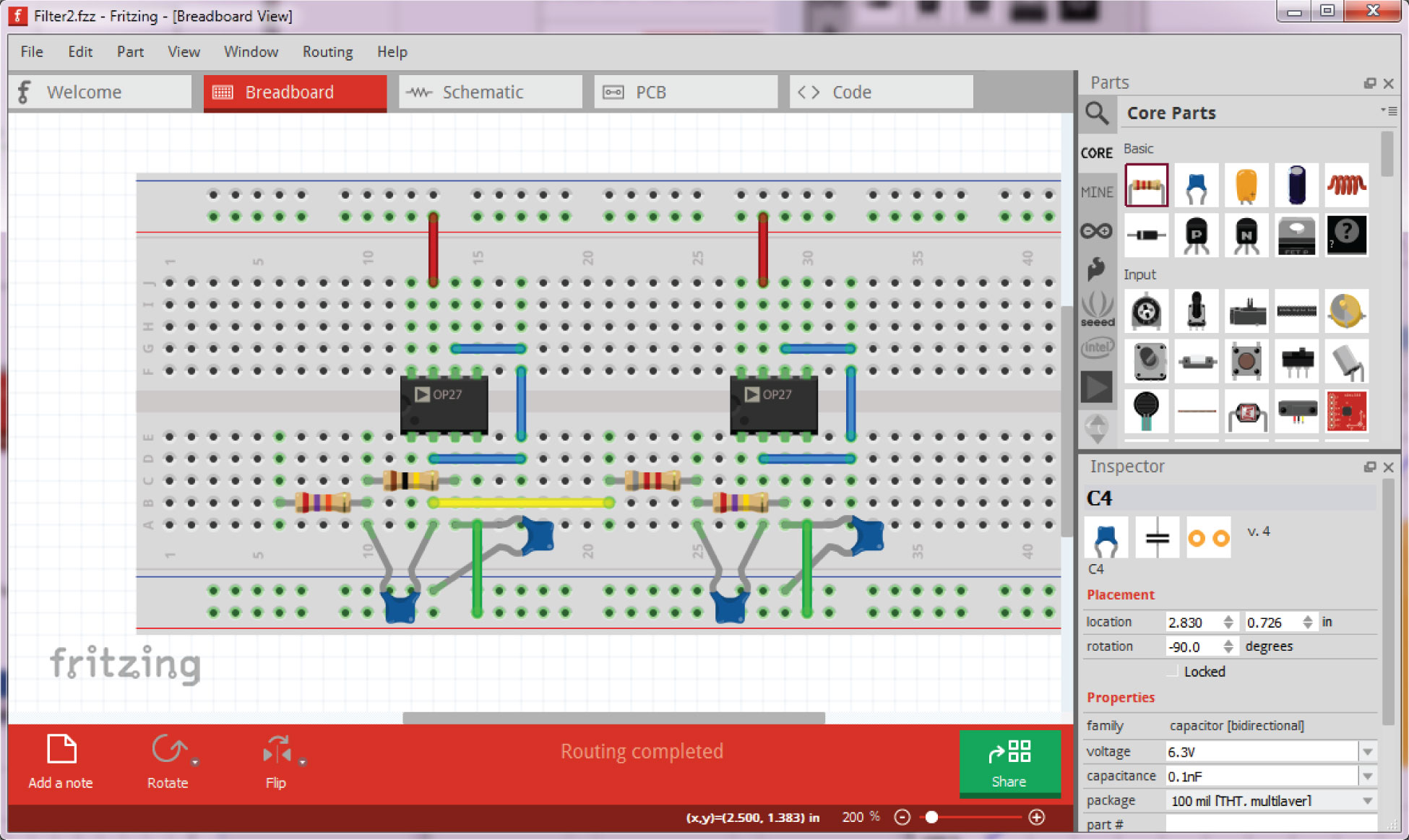Viewport: 1409px width, 840px height.
Task: Float the Parts panel
Action: 1369,84
